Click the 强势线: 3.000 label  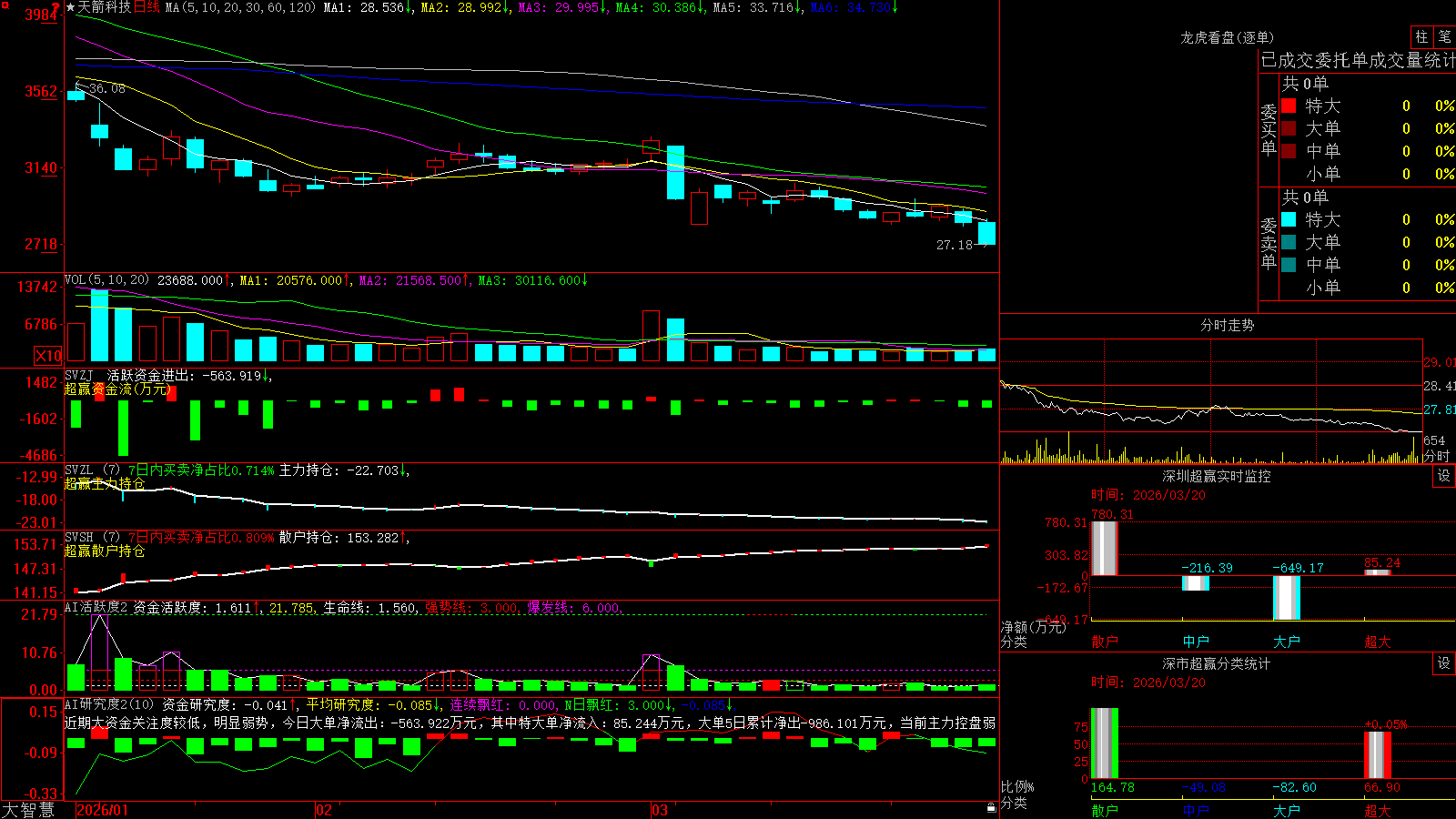click(473, 608)
